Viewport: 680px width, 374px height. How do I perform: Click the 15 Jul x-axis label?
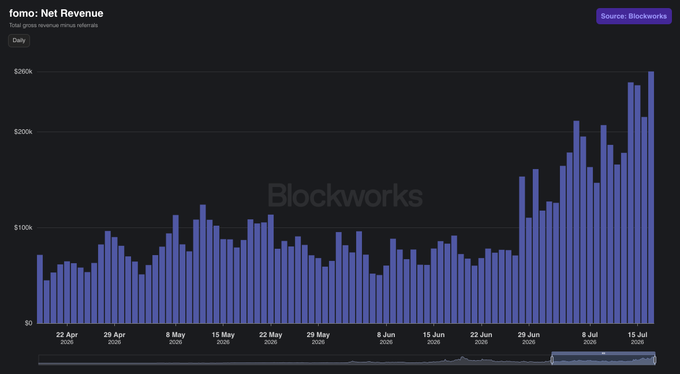click(638, 338)
